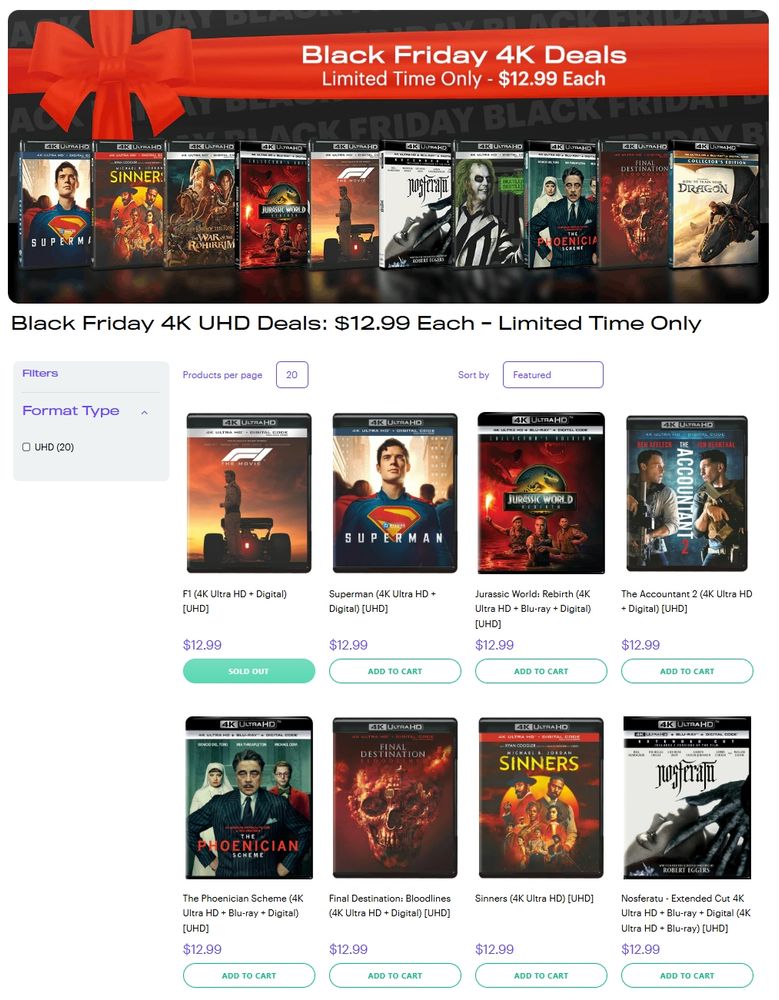Screen dimensions: 779x1000
Task: Open Final Destination: Bloodlines title link
Action: pyautogui.click(x=390, y=906)
